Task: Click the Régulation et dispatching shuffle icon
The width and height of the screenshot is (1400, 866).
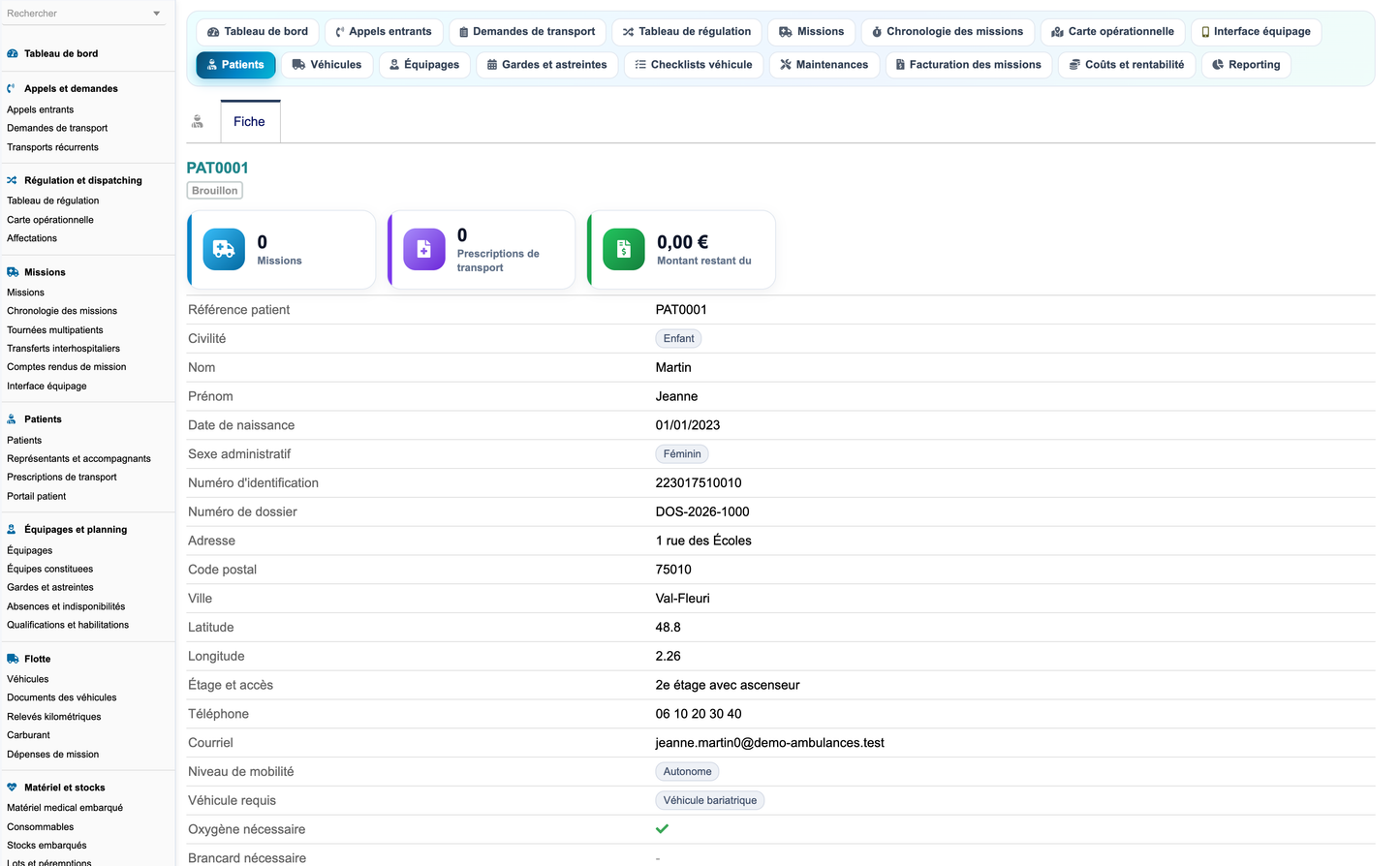Action: 13,180
